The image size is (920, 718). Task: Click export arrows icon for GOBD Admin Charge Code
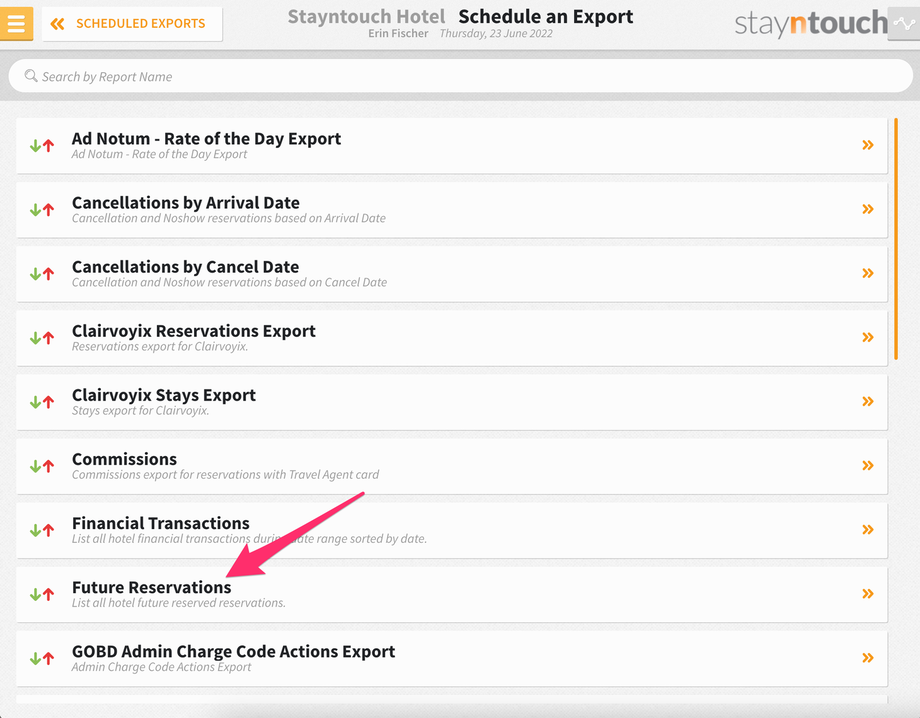pos(42,658)
